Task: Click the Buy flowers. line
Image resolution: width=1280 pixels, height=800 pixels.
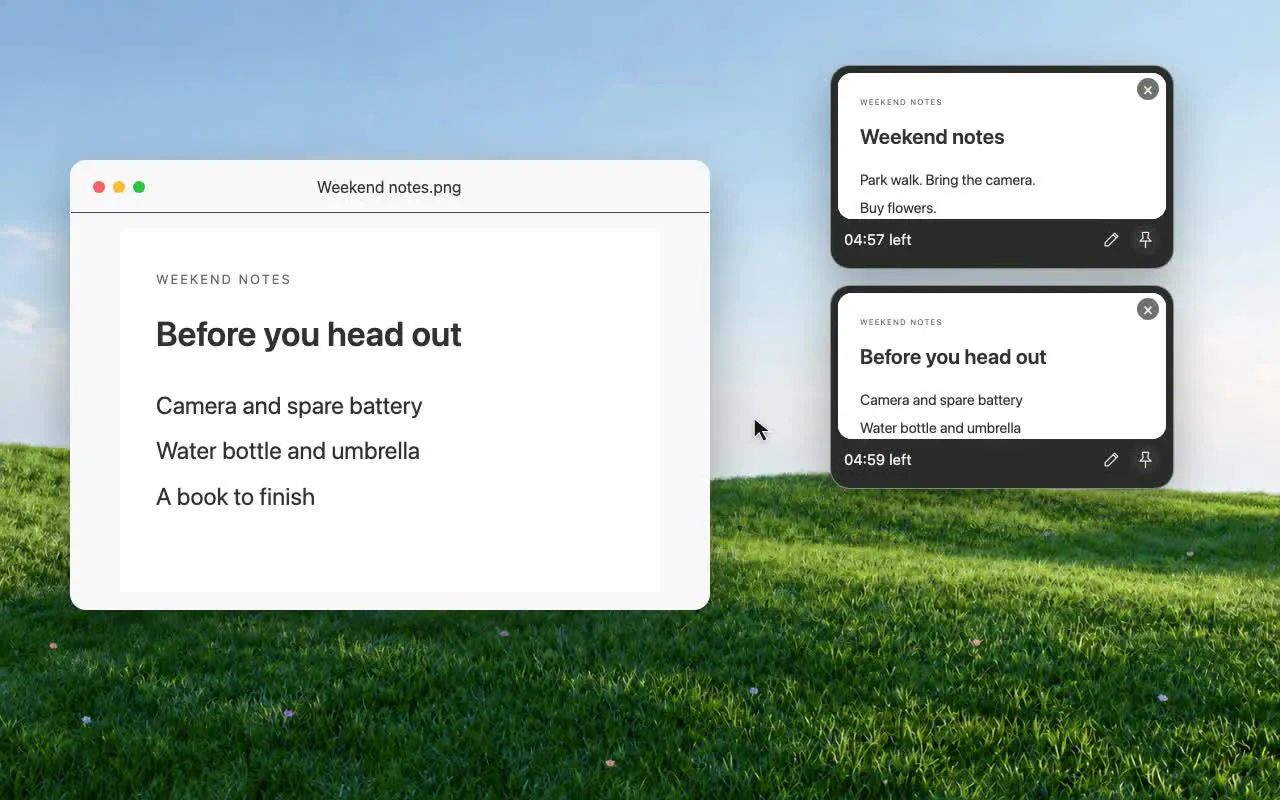Action: click(x=898, y=208)
